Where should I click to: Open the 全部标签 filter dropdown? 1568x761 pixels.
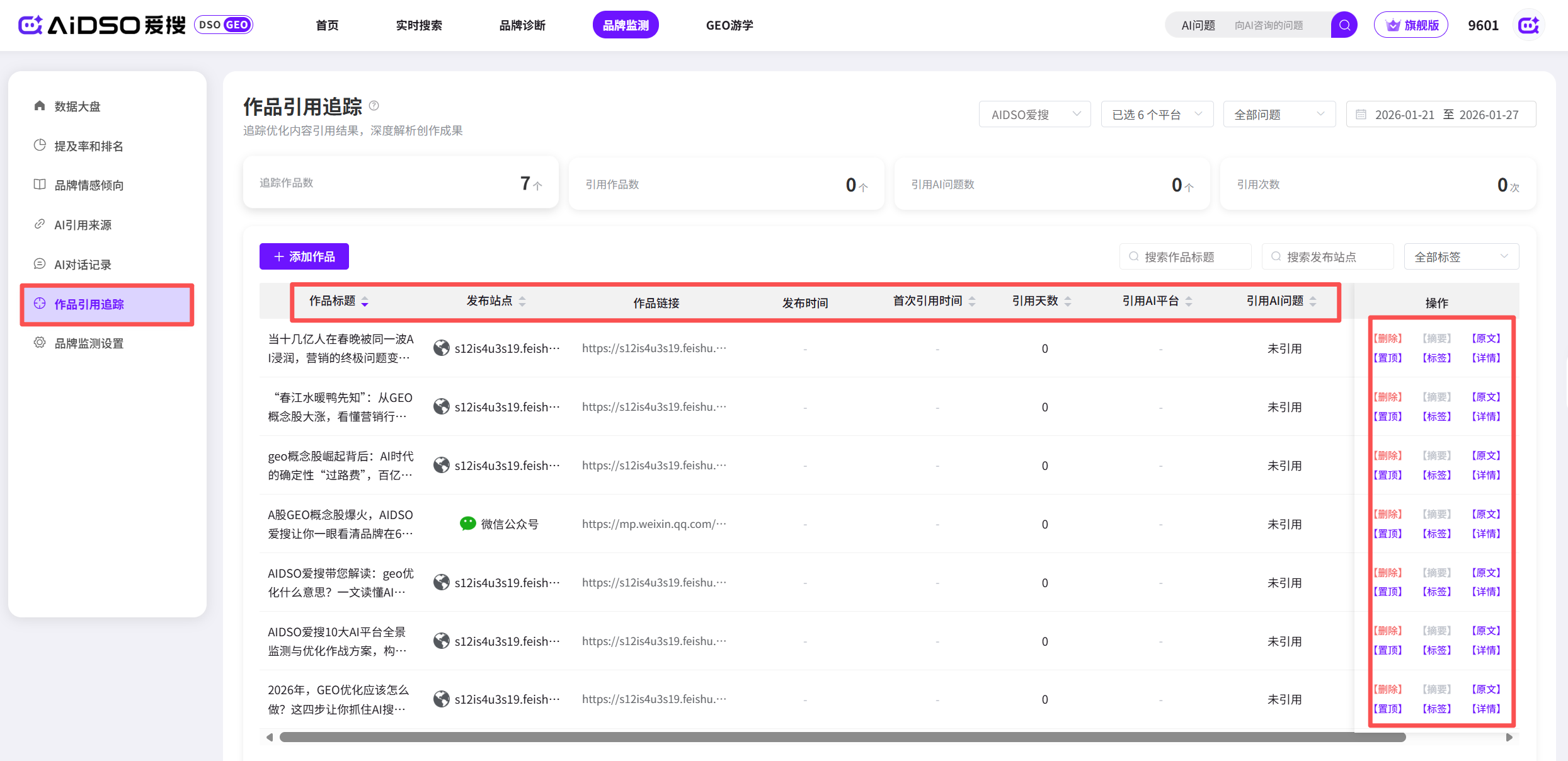(1461, 257)
